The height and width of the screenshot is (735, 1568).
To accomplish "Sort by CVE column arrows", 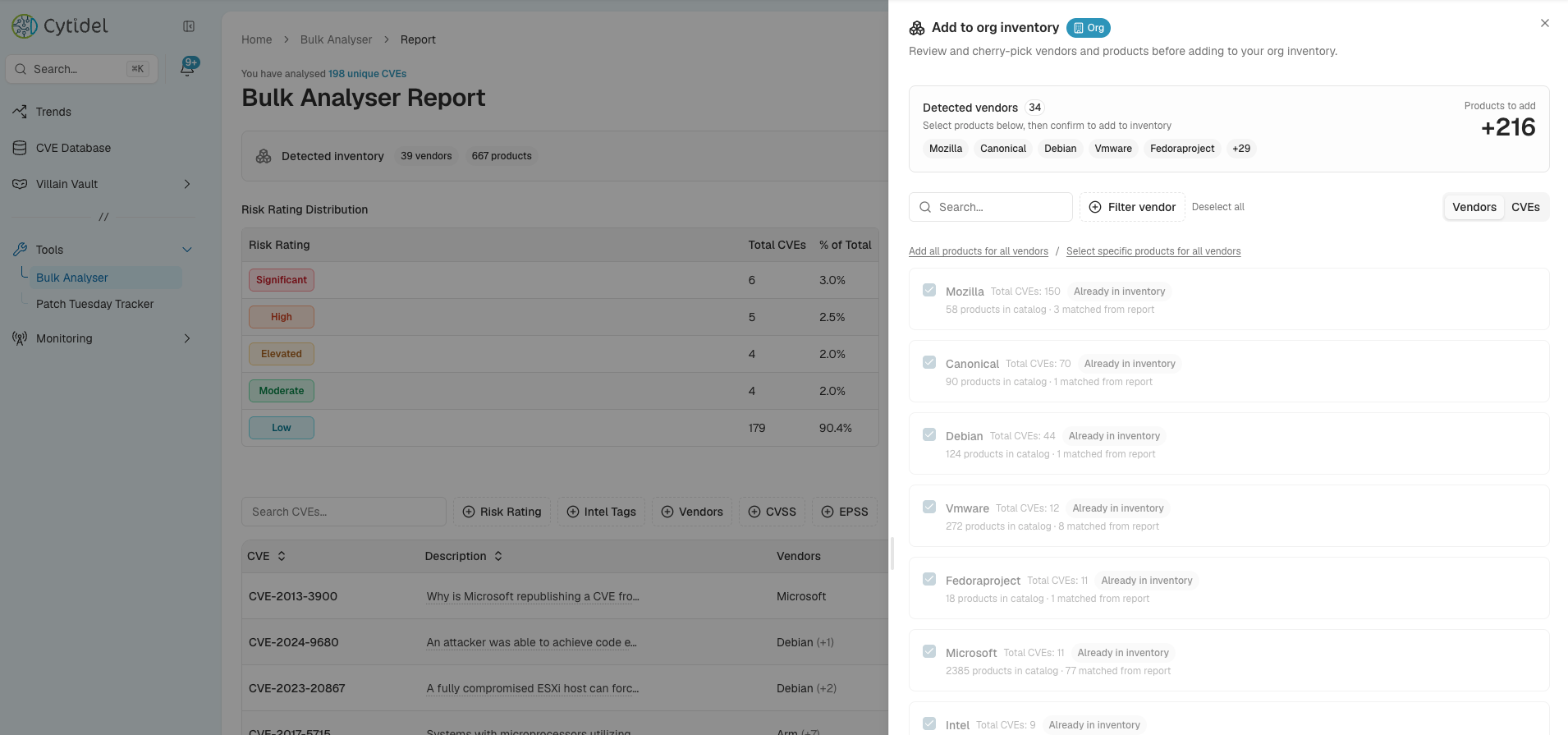I will pos(282,556).
